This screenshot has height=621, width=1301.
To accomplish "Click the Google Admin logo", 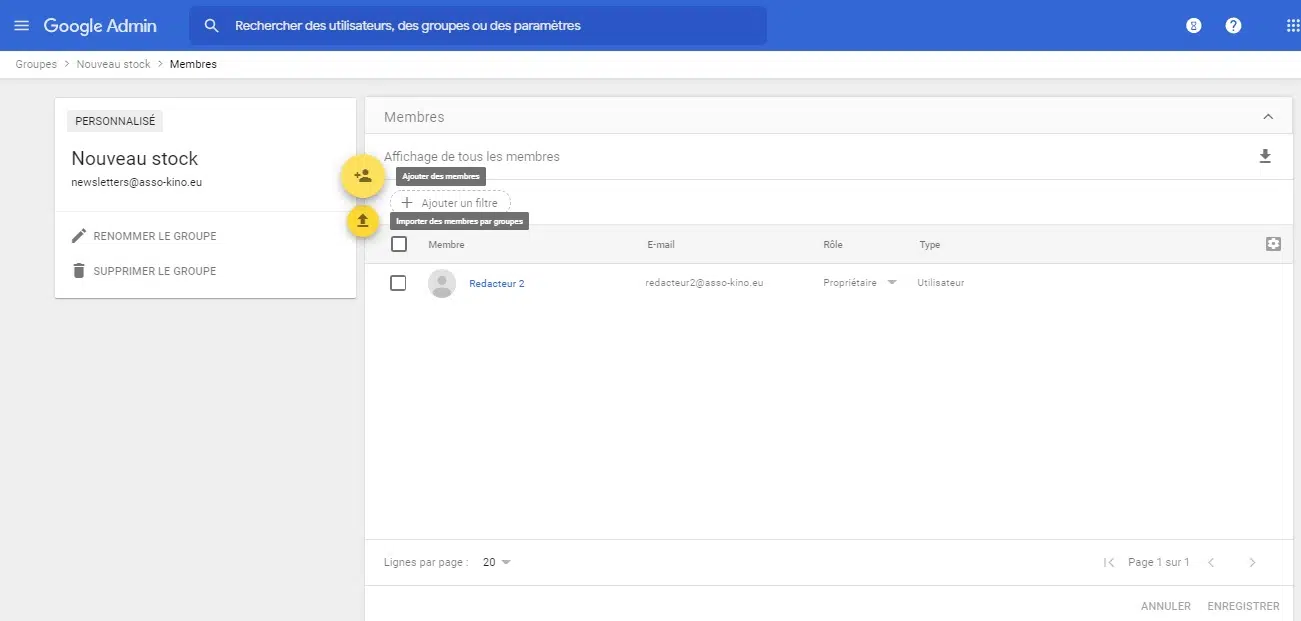I will pos(100,26).
